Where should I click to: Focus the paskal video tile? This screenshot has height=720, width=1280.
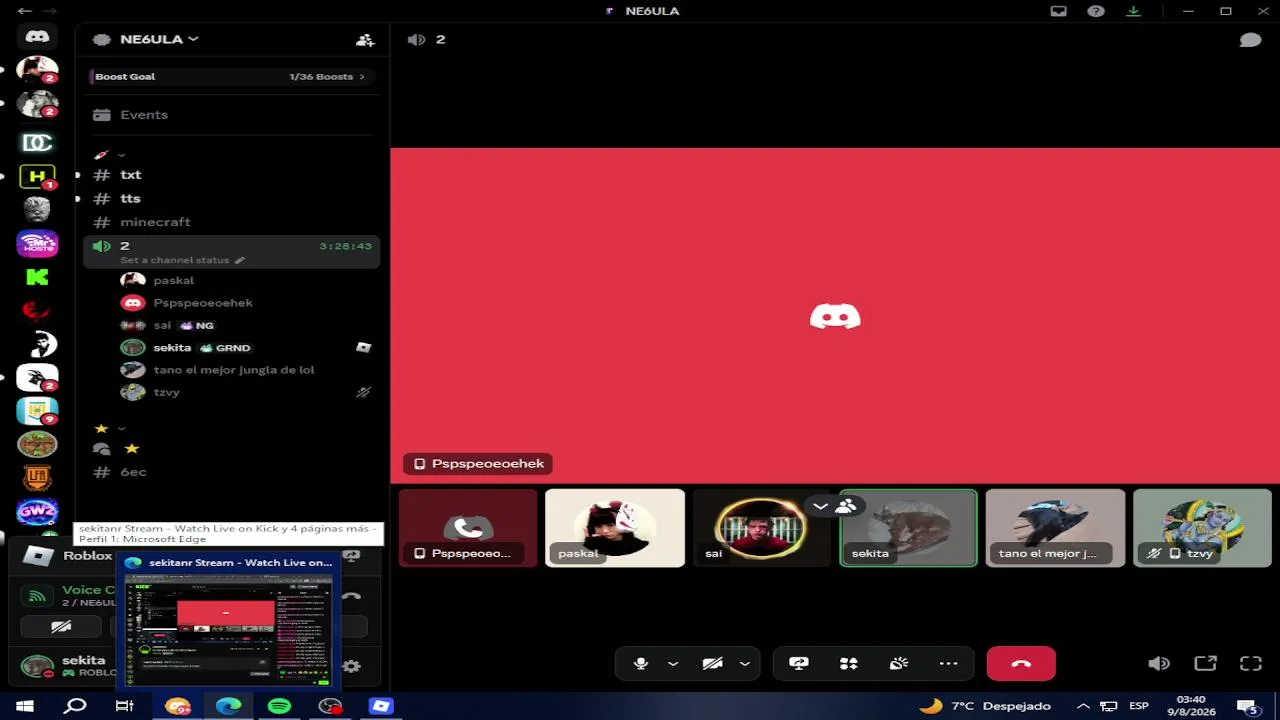(x=615, y=528)
